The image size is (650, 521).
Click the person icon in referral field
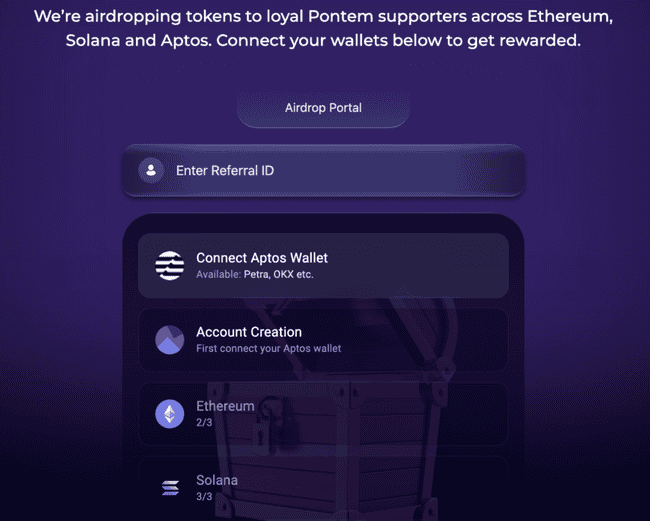151,170
